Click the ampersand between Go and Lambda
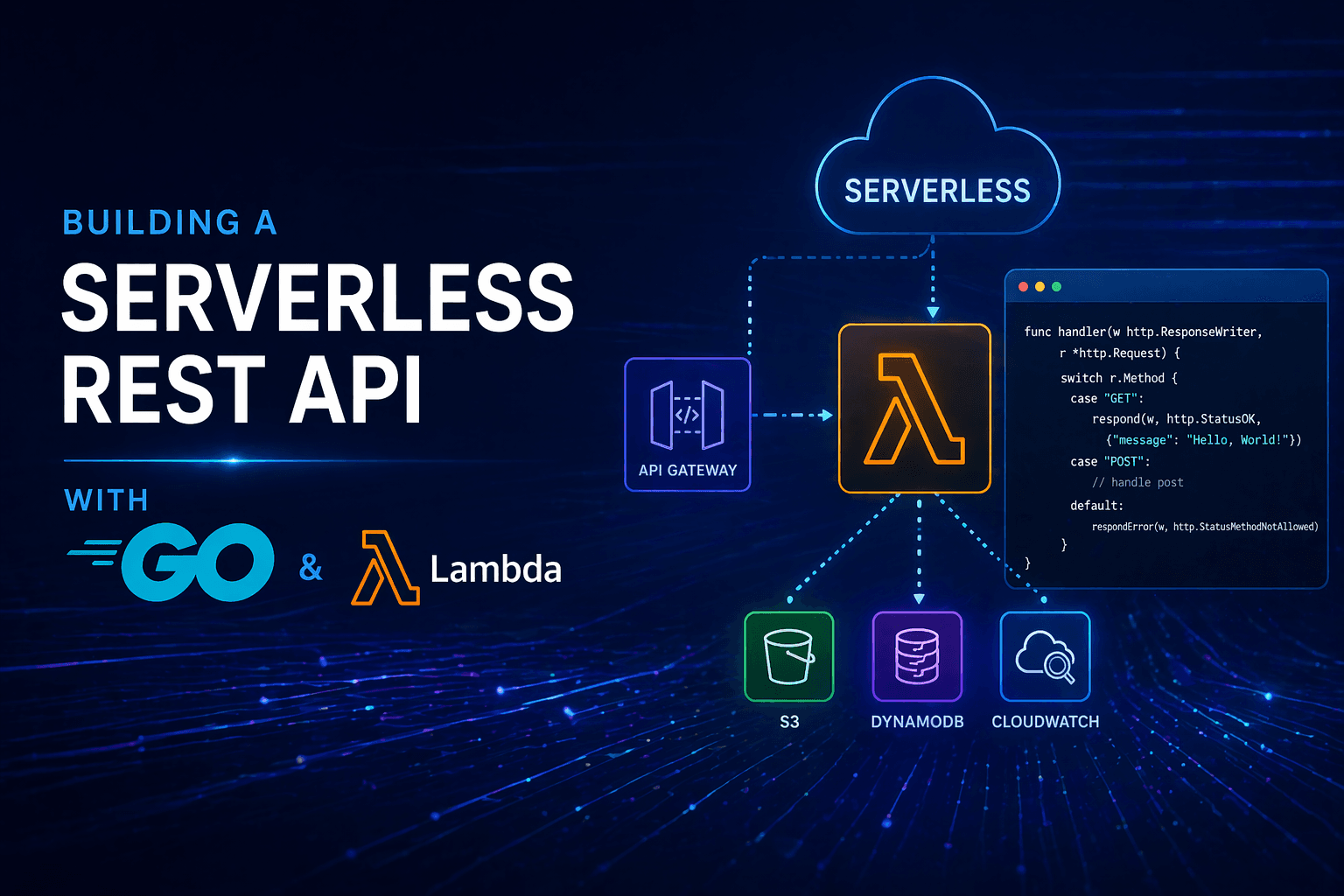The width and height of the screenshot is (1344, 896). [x=311, y=567]
